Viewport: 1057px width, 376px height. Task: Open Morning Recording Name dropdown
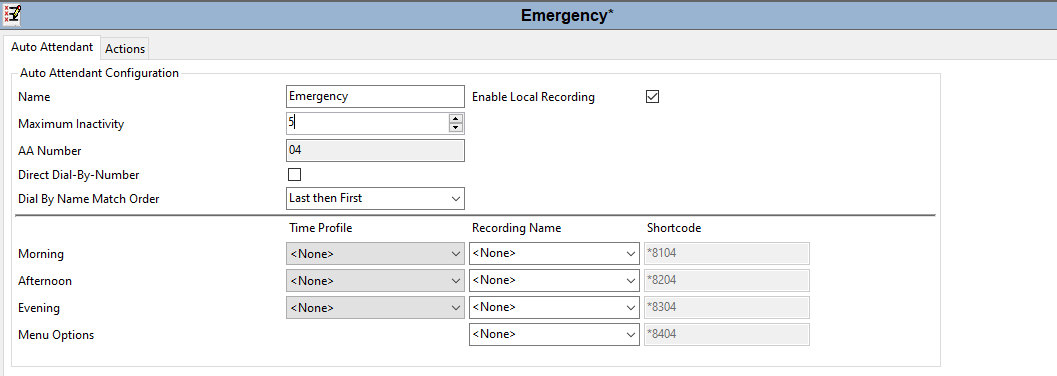(554, 253)
